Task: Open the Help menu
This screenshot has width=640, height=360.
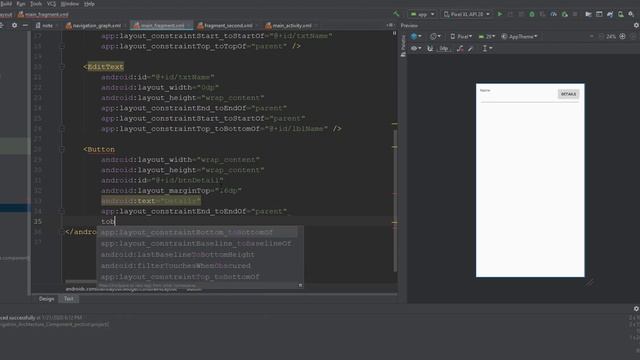Action: tap(89, 4)
